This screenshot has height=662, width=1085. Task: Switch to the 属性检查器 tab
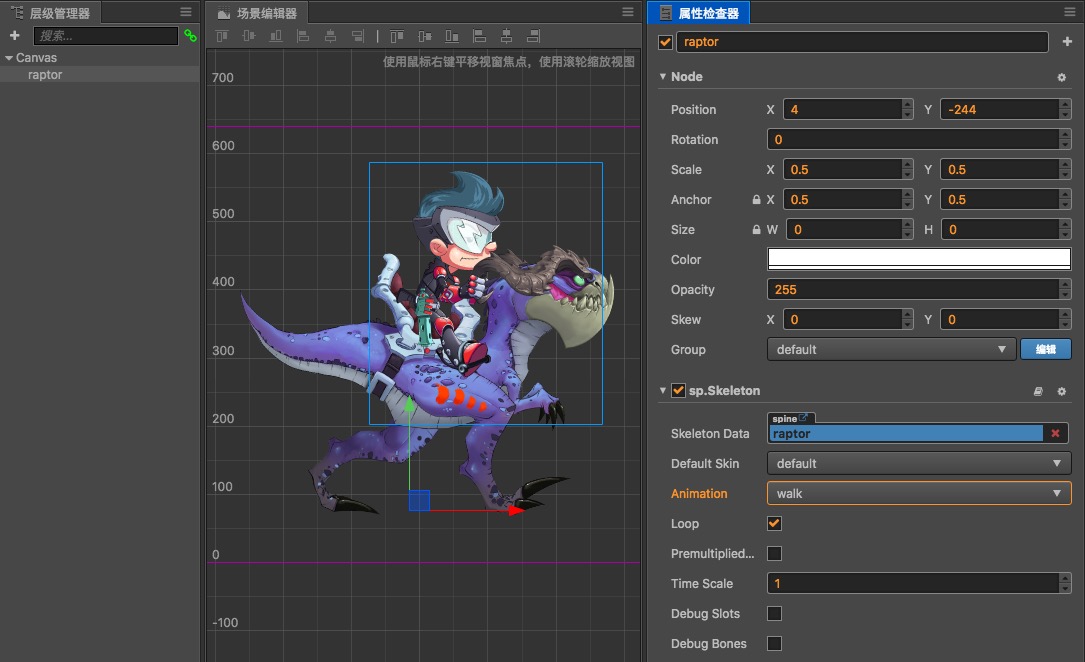pos(700,12)
